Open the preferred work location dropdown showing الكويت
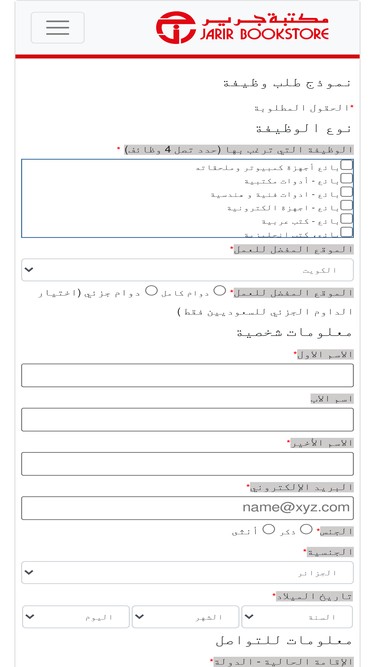Image resolution: width=375 pixels, height=667 pixels. click(188, 270)
